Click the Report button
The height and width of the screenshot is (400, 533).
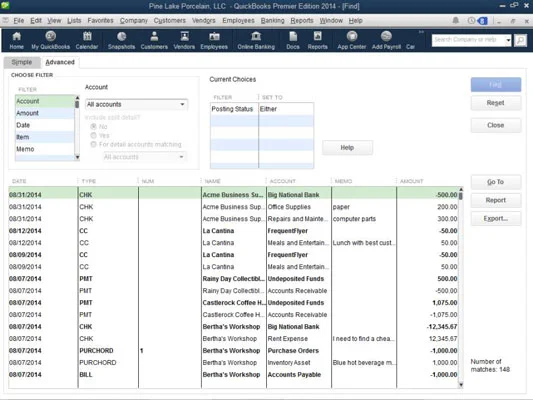click(496, 201)
